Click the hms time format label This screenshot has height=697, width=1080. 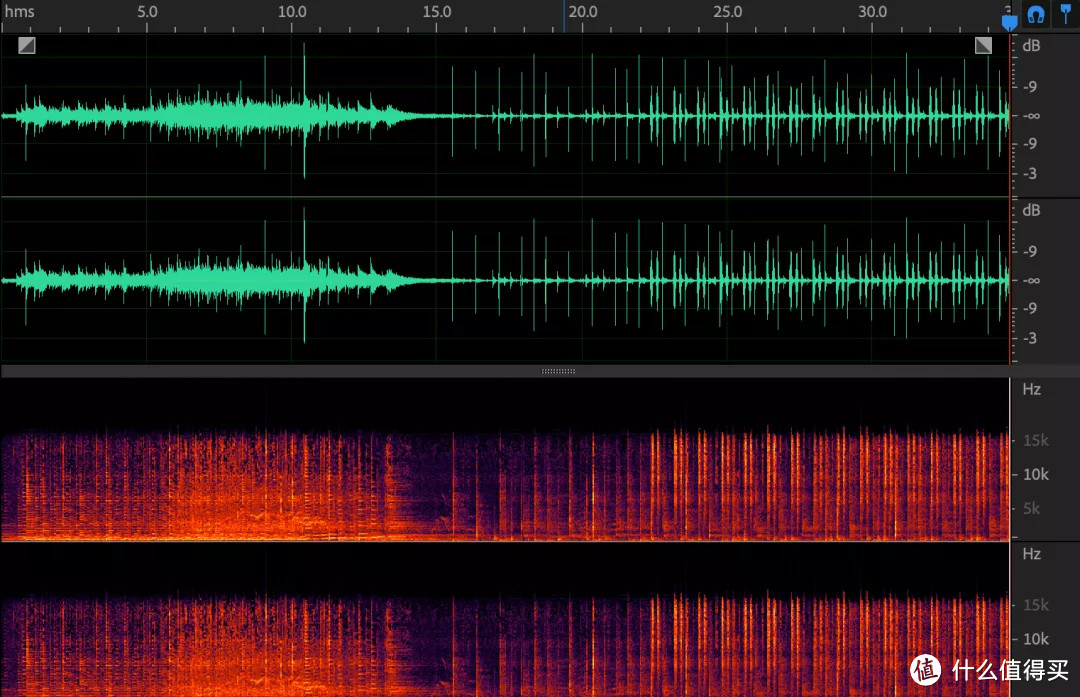click(x=19, y=12)
